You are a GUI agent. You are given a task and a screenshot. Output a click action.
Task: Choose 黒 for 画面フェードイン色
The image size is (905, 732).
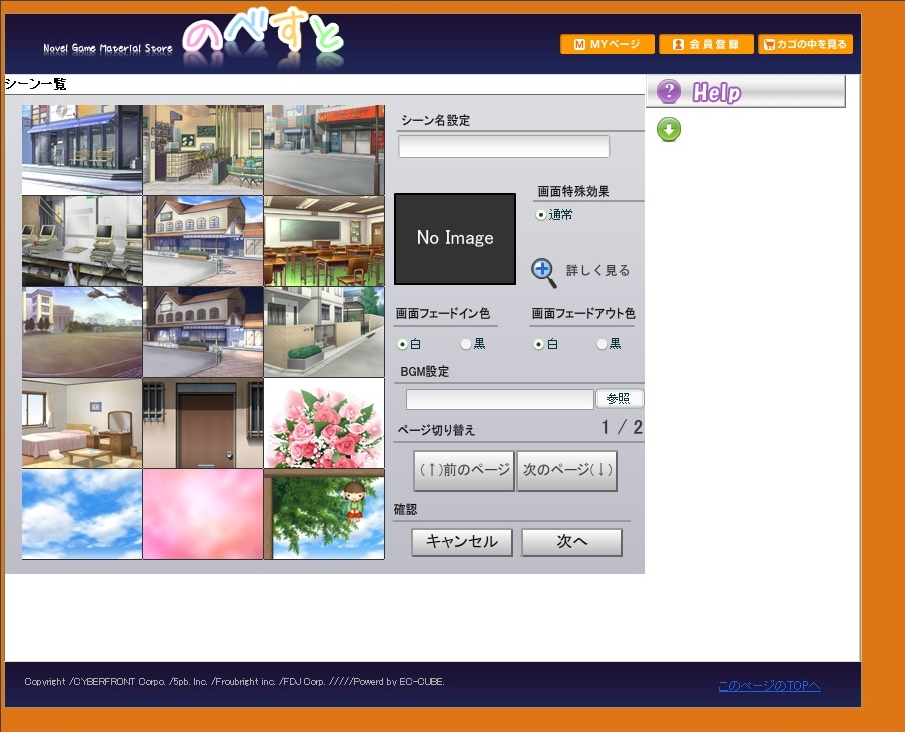(466, 344)
